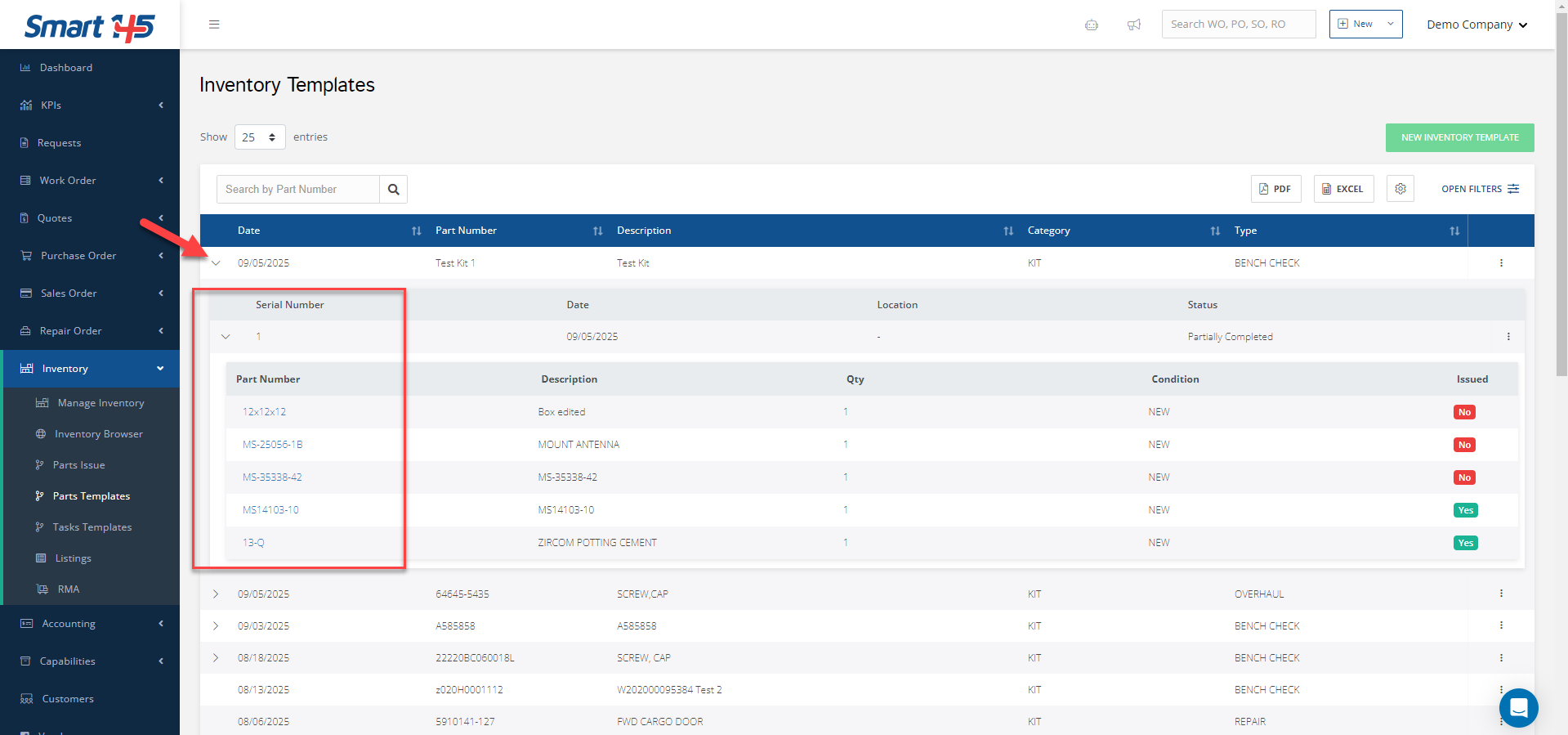Open Tasks Templates submenu item

(x=92, y=527)
